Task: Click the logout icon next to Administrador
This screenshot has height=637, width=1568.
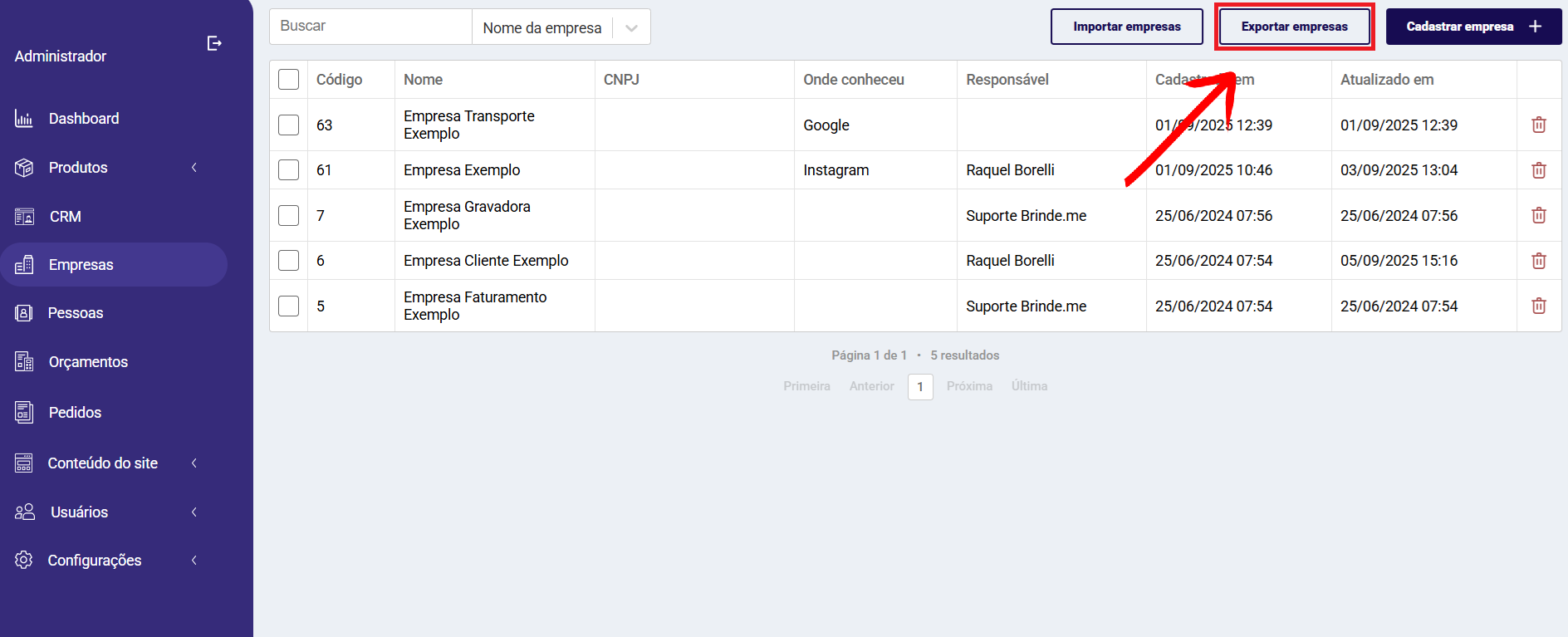Action: [214, 43]
